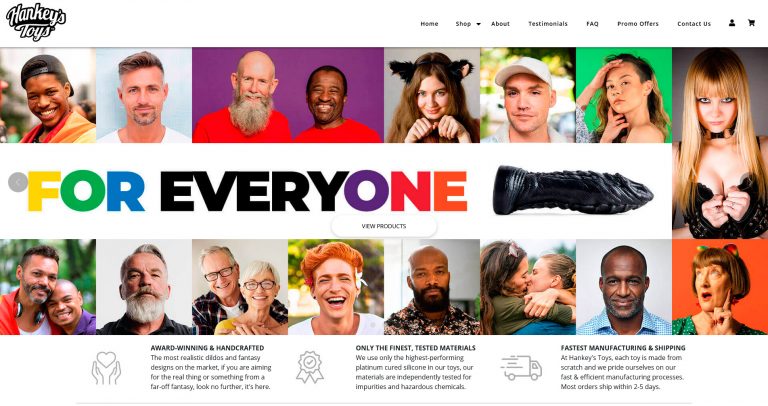
Task: Go to the About page
Action: point(500,24)
